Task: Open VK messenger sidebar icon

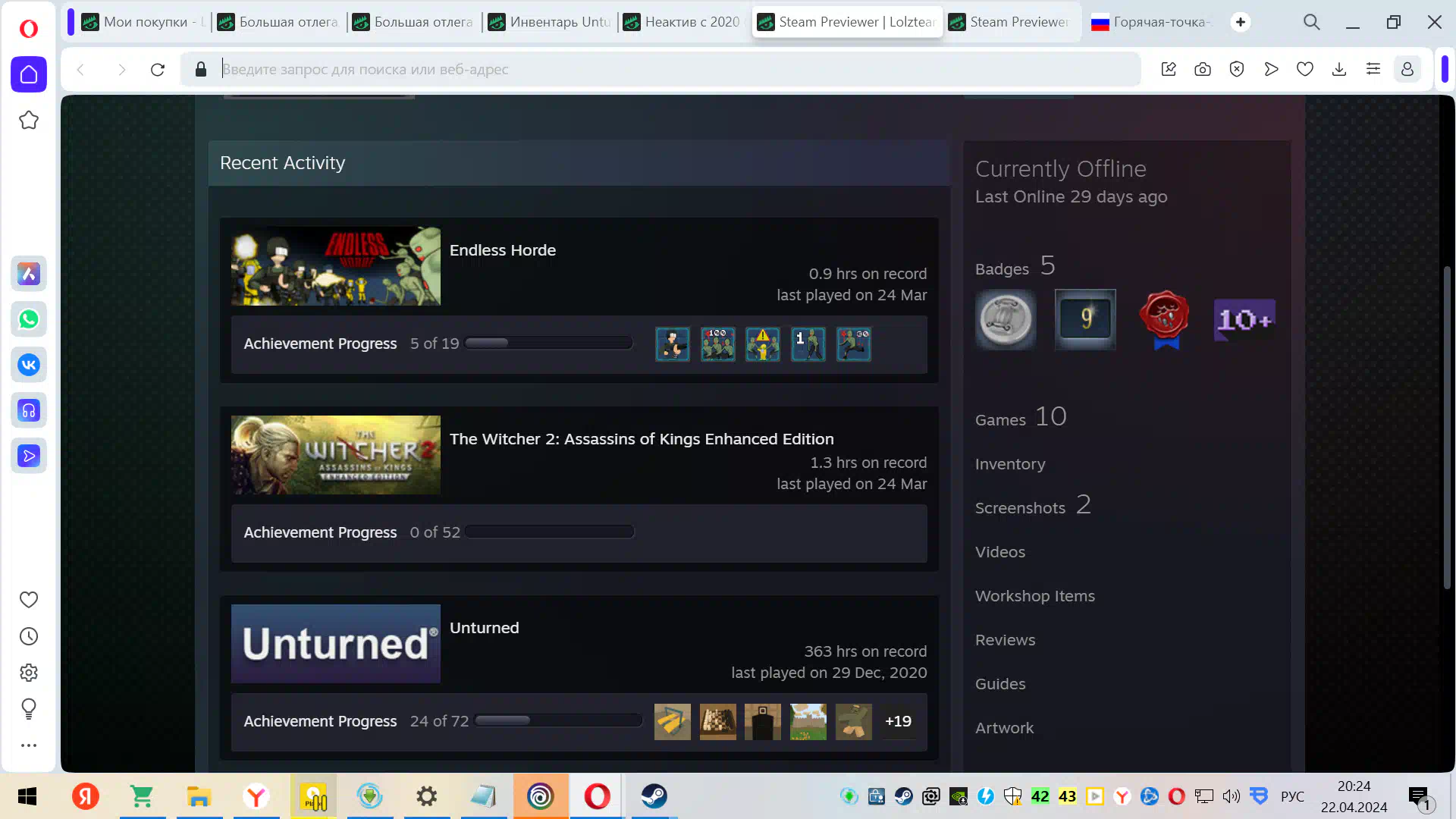Action: point(29,365)
